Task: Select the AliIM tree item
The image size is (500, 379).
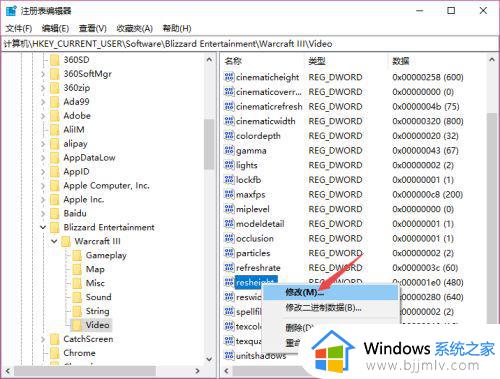Action: point(74,130)
